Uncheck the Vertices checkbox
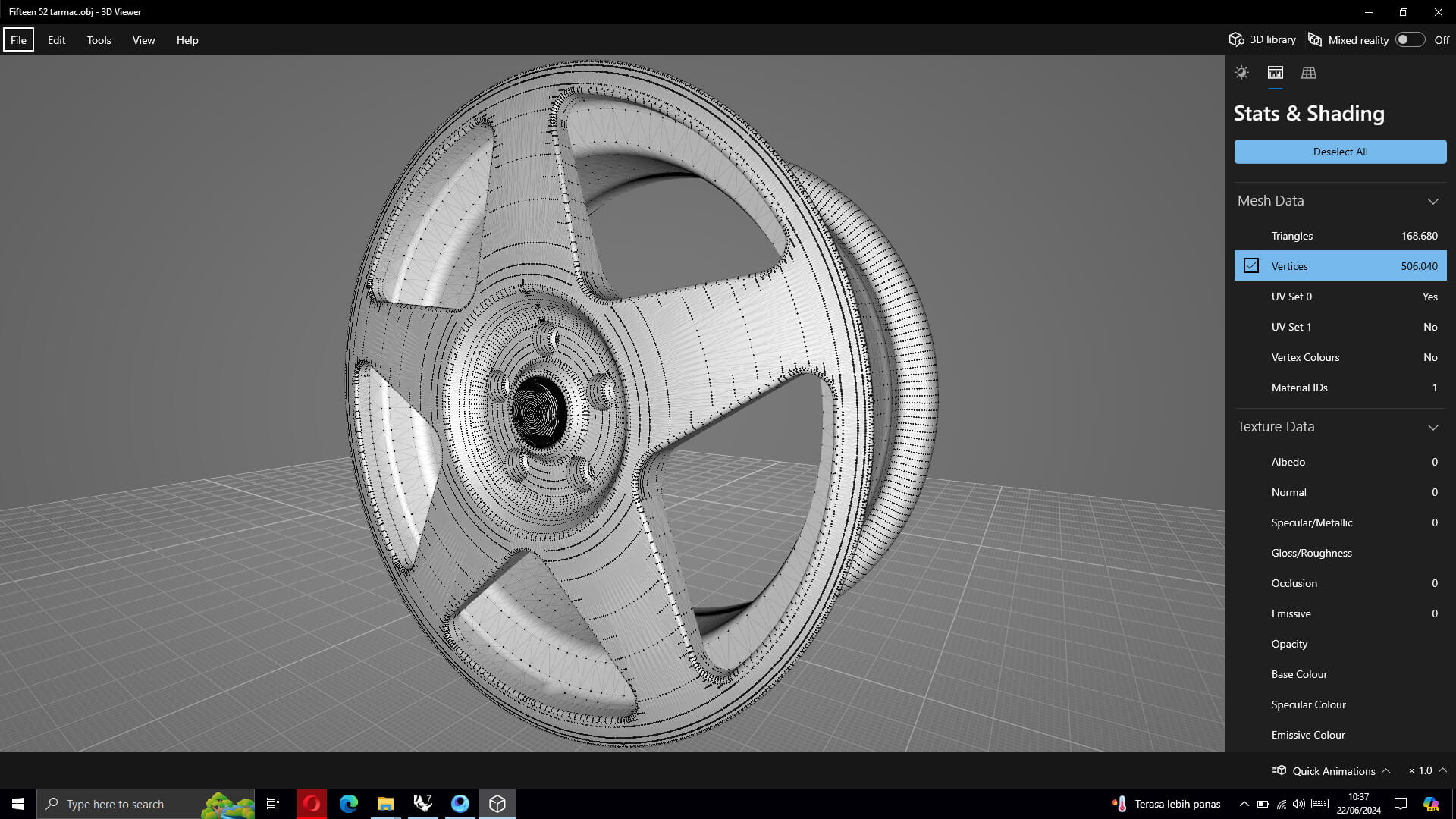The image size is (1456, 819). [x=1251, y=266]
